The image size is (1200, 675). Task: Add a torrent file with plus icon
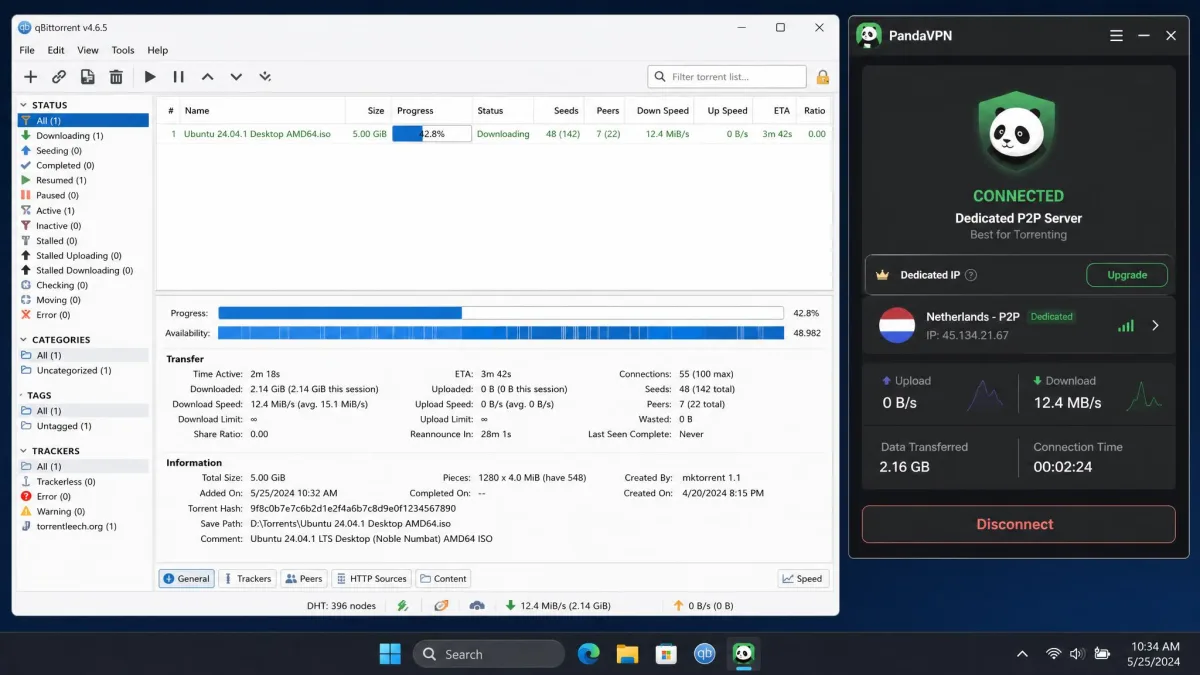coord(30,77)
